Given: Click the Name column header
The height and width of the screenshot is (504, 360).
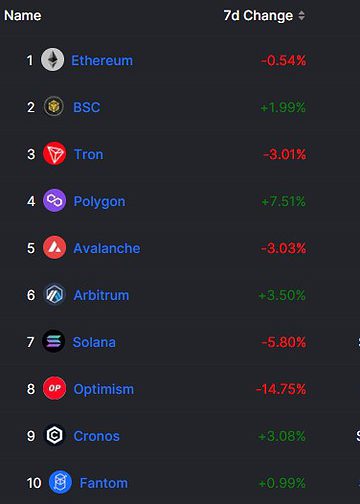Looking at the screenshot, I should click(x=23, y=15).
